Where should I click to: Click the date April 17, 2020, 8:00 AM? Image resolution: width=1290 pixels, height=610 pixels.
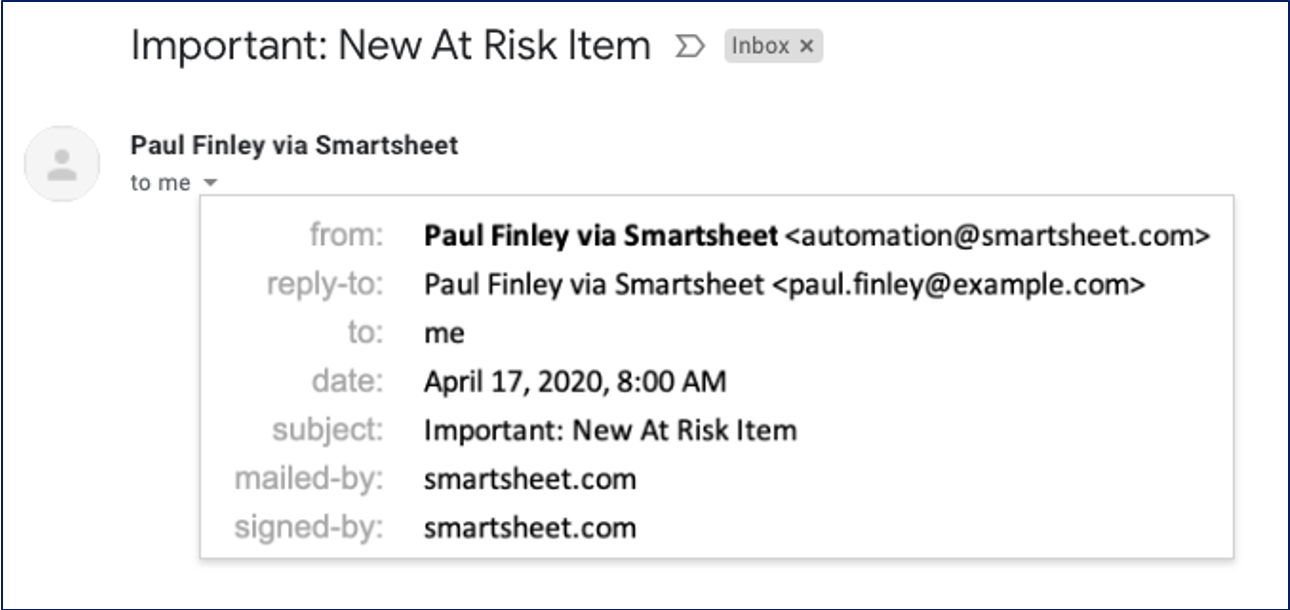click(575, 381)
